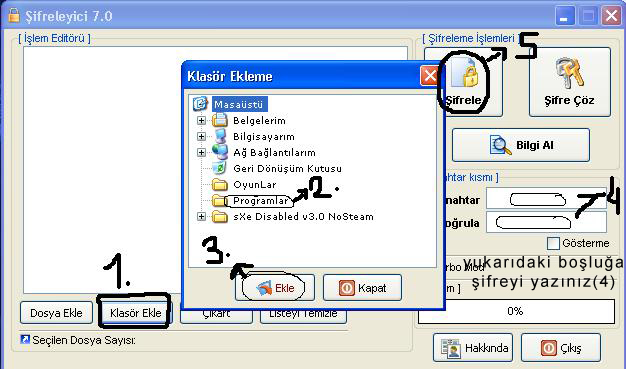Click the 0% progress bar
Screen dimensions: 626x369
(516, 311)
